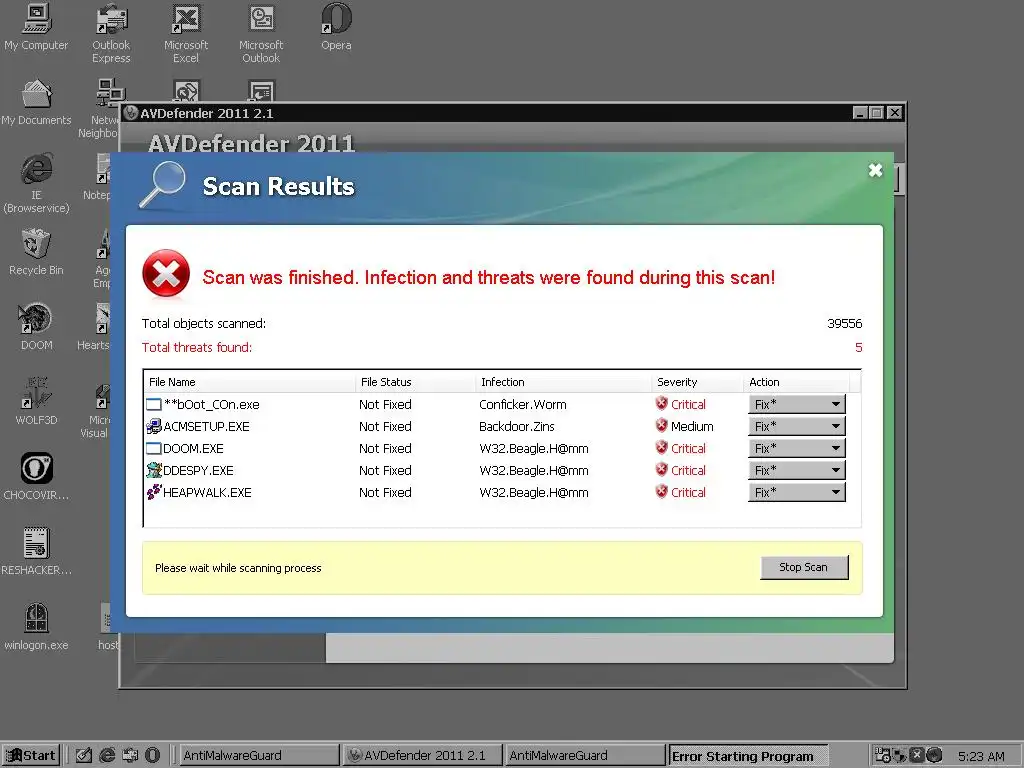Launch WOLF3D desktop shortcut

(x=36, y=402)
